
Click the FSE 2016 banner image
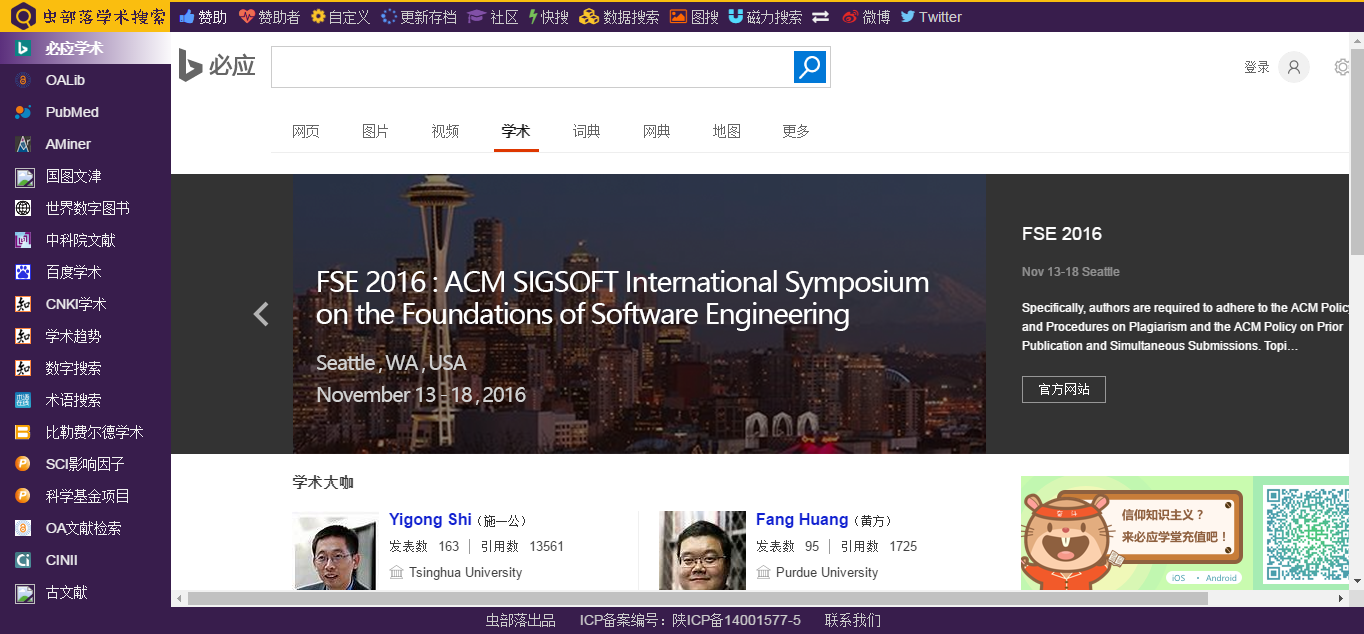(x=639, y=314)
